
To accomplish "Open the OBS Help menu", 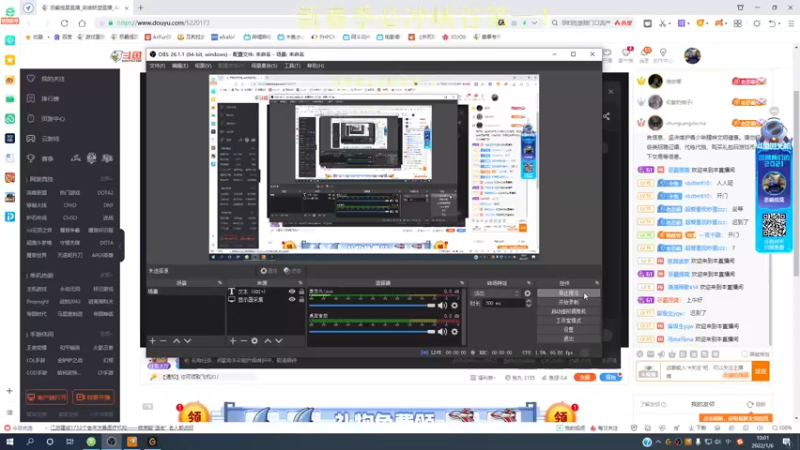I will [x=315, y=66].
